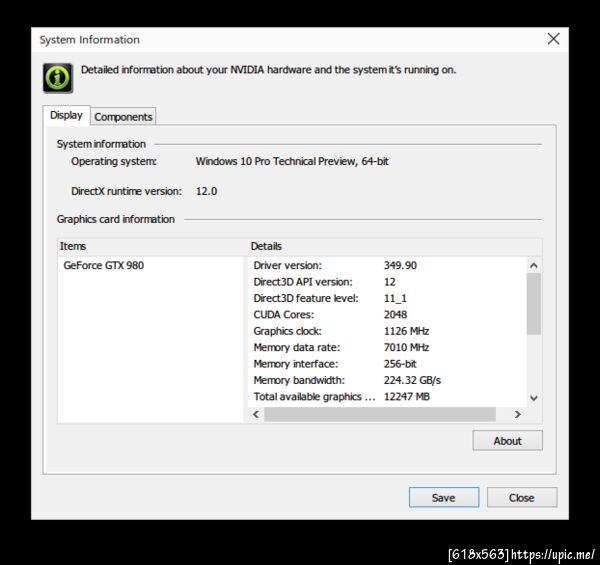This screenshot has width=600, height=565.
Task: Click the horizontal scrollbar thumb
Action: click(380, 414)
